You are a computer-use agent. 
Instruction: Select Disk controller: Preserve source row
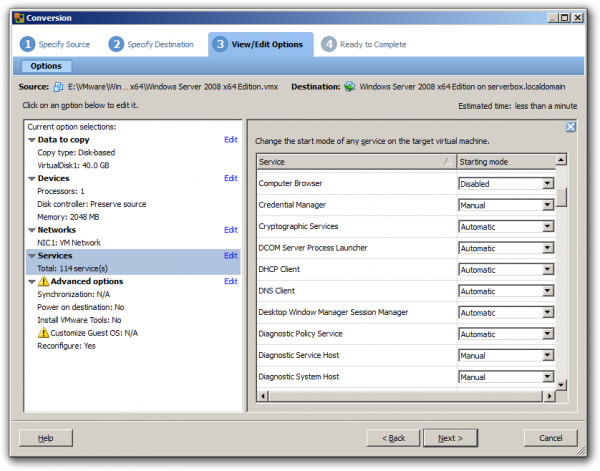click(91, 204)
